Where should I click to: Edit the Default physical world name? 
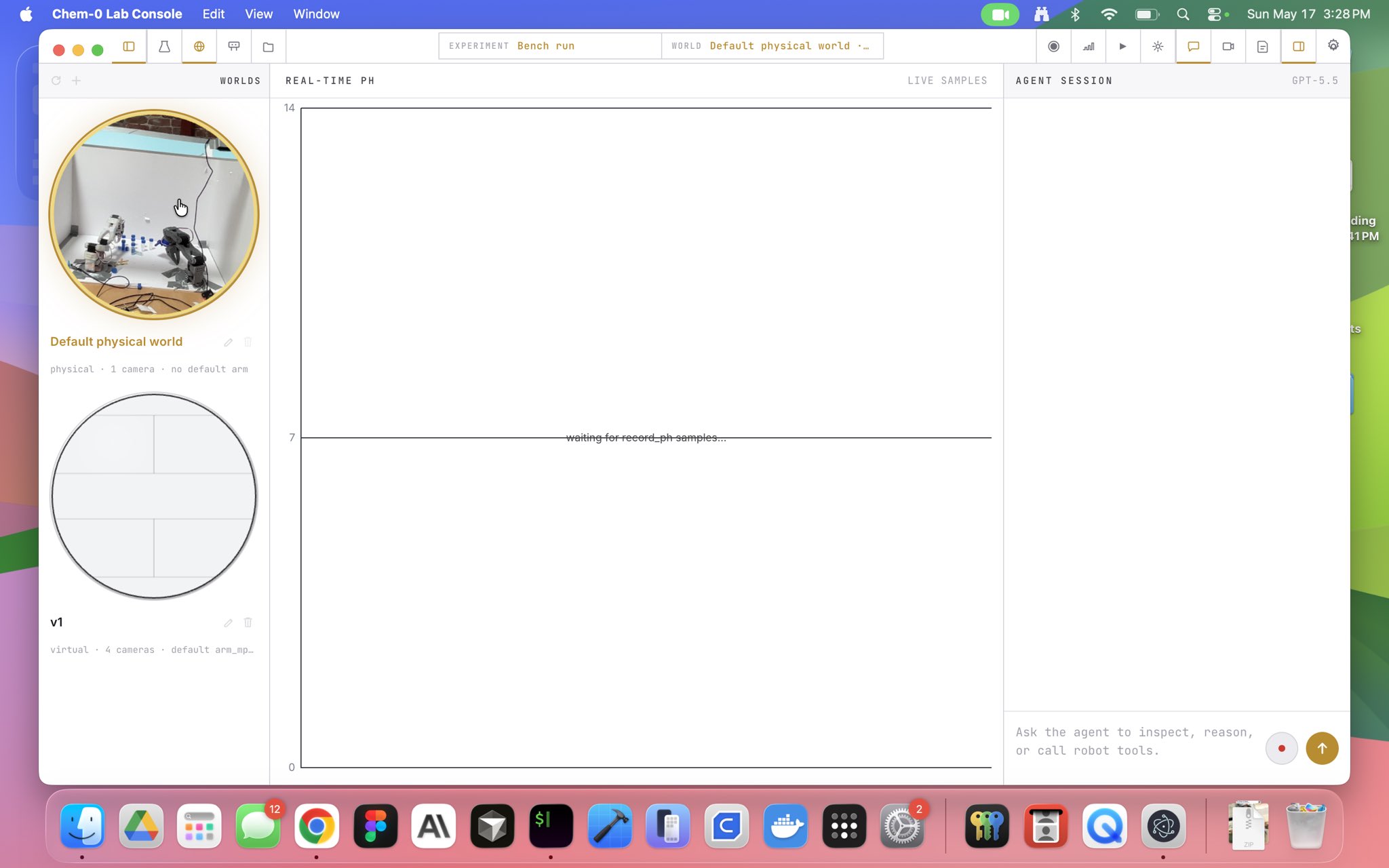click(229, 342)
